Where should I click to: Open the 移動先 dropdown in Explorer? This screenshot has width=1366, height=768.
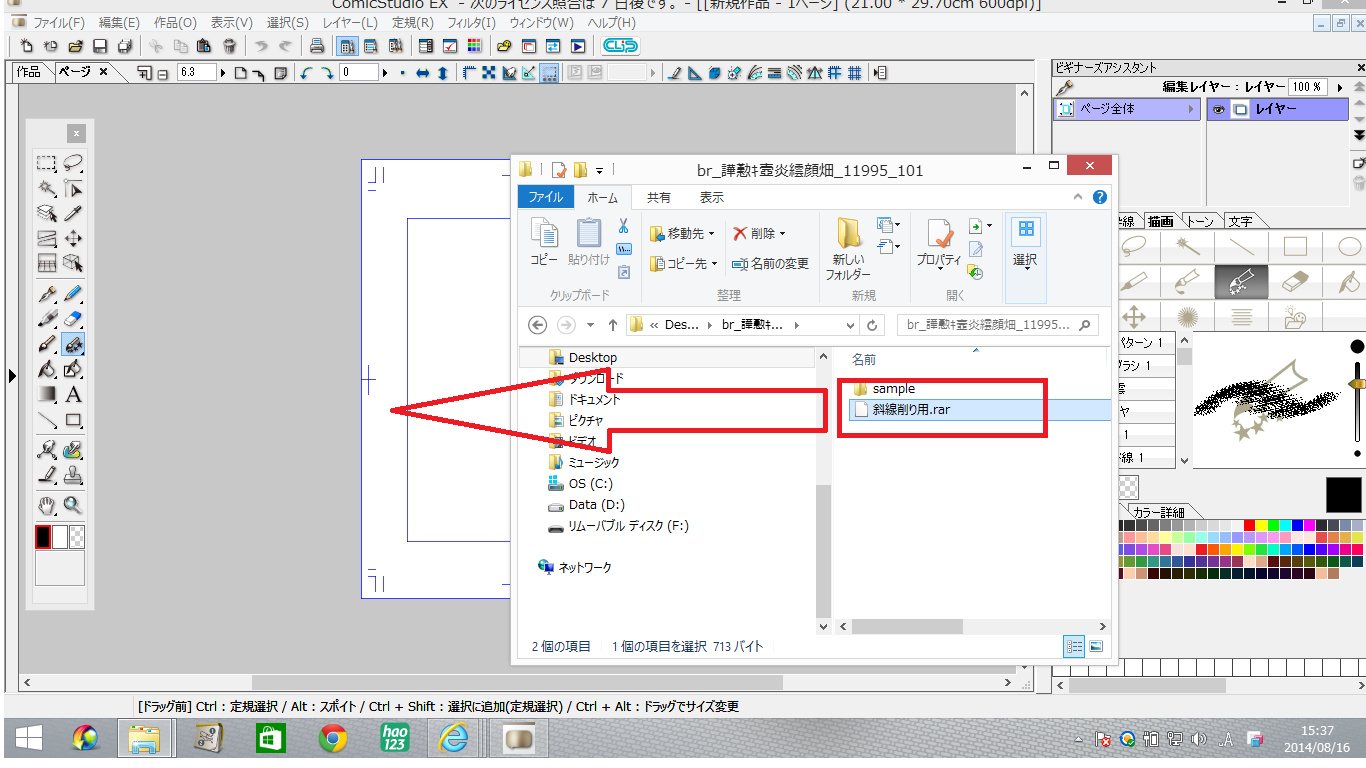point(682,234)
